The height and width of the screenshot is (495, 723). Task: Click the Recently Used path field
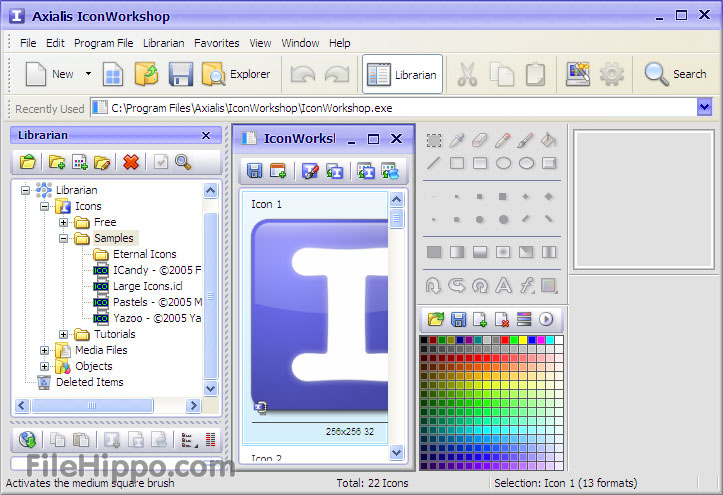point(394,107)
